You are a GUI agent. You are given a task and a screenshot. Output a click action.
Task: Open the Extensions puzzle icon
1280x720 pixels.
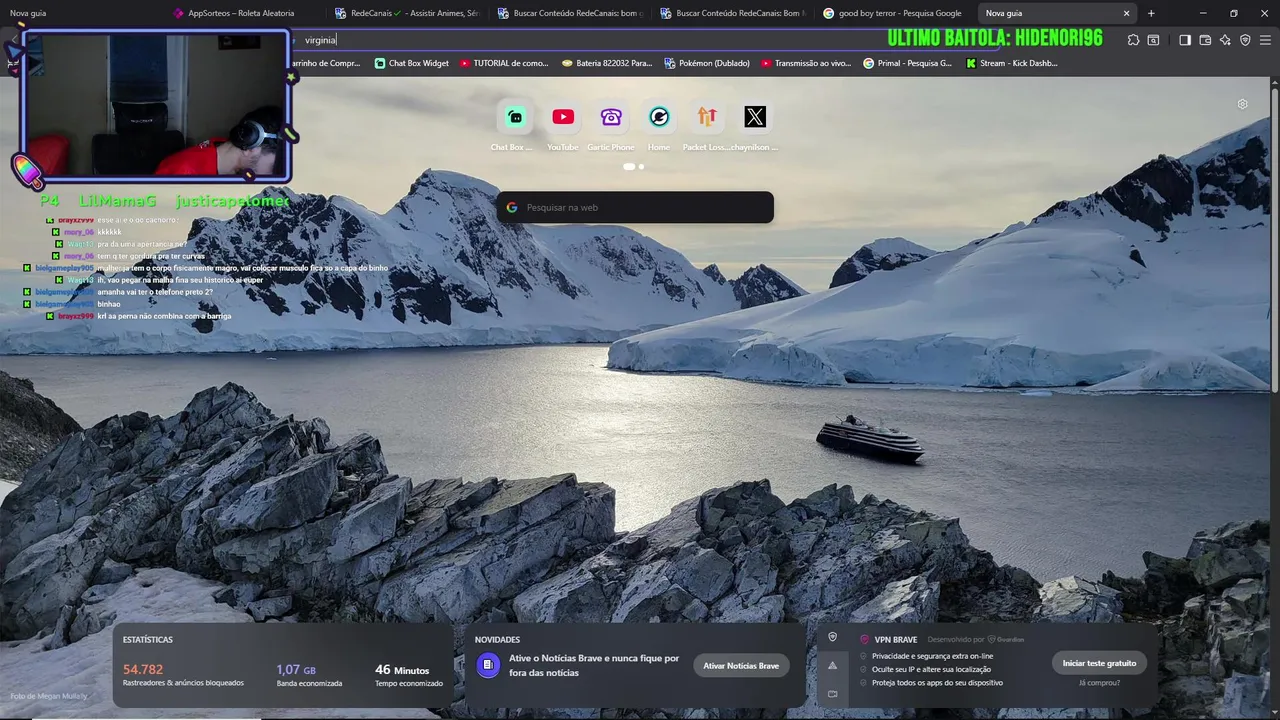[1133, 40]
